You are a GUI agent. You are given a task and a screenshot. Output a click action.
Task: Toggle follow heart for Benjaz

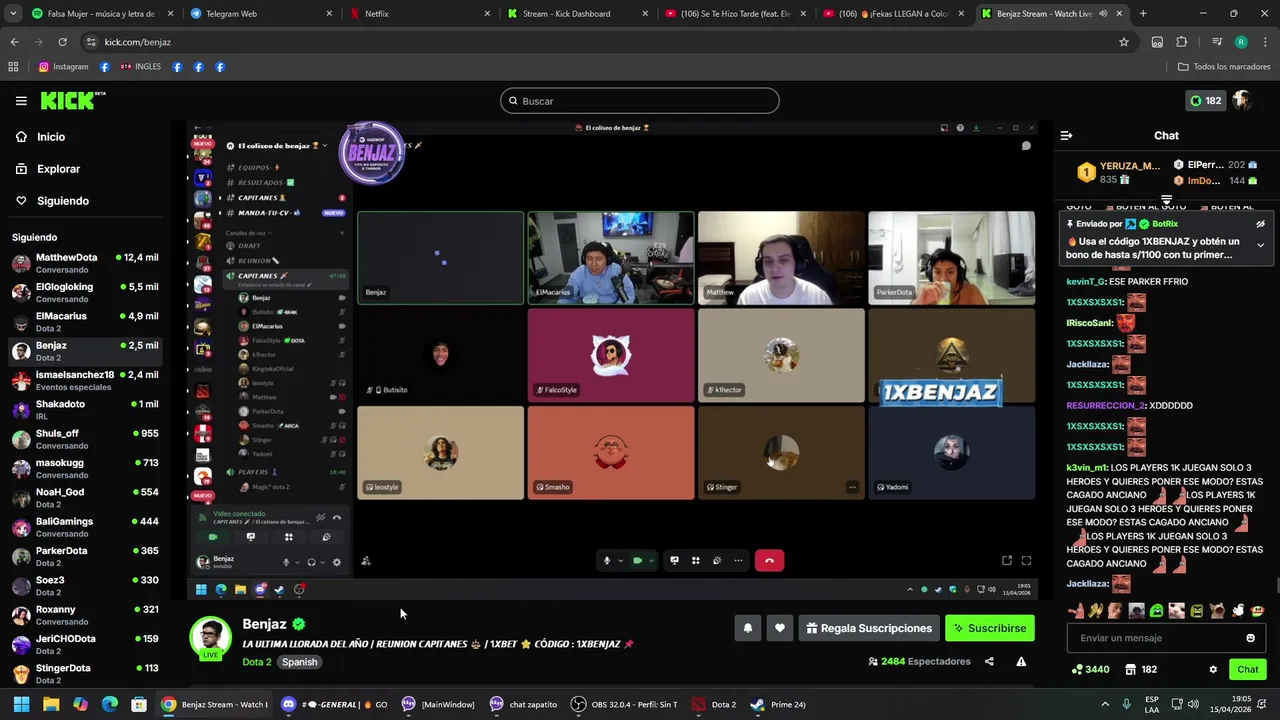pos(780,628)
